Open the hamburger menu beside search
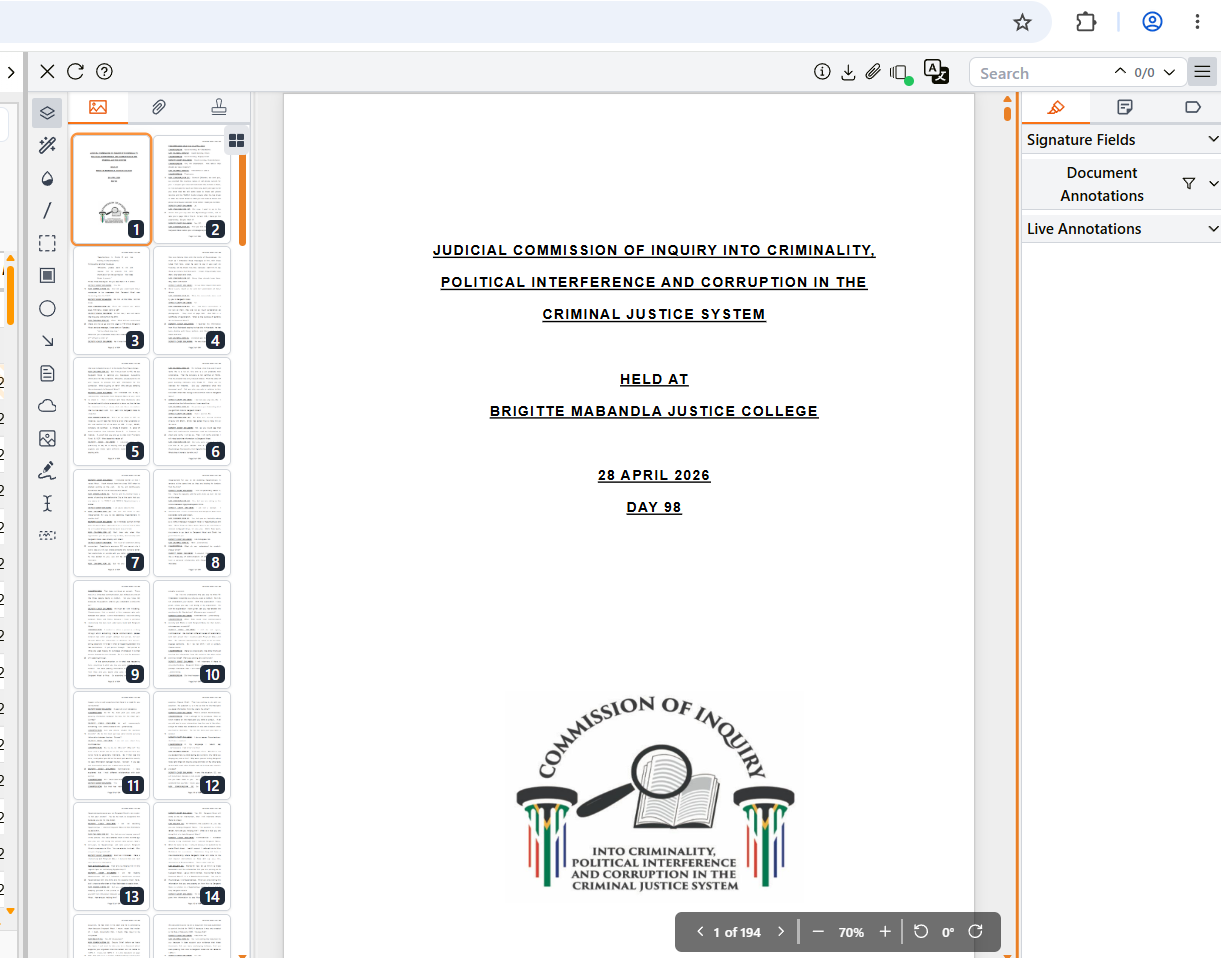1221x958 pixels. (1202, 72)
